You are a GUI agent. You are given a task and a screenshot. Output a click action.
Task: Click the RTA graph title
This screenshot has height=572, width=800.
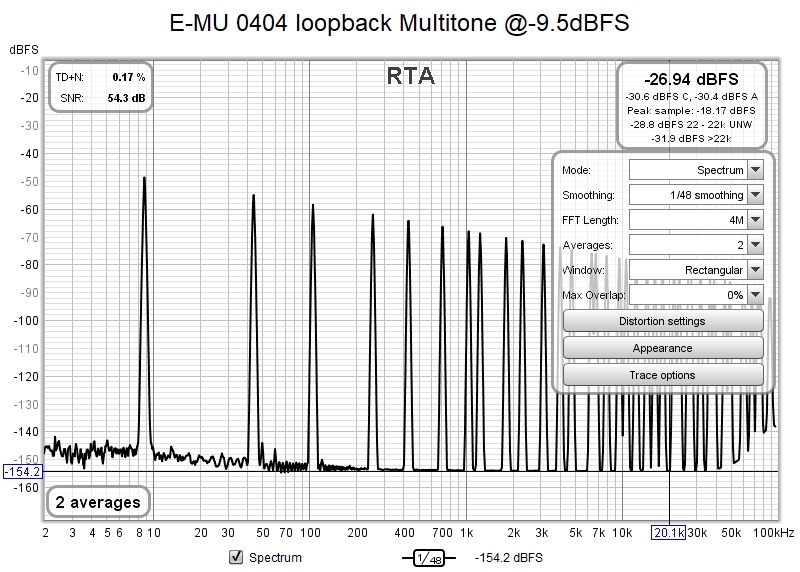(x=411, y=76)
